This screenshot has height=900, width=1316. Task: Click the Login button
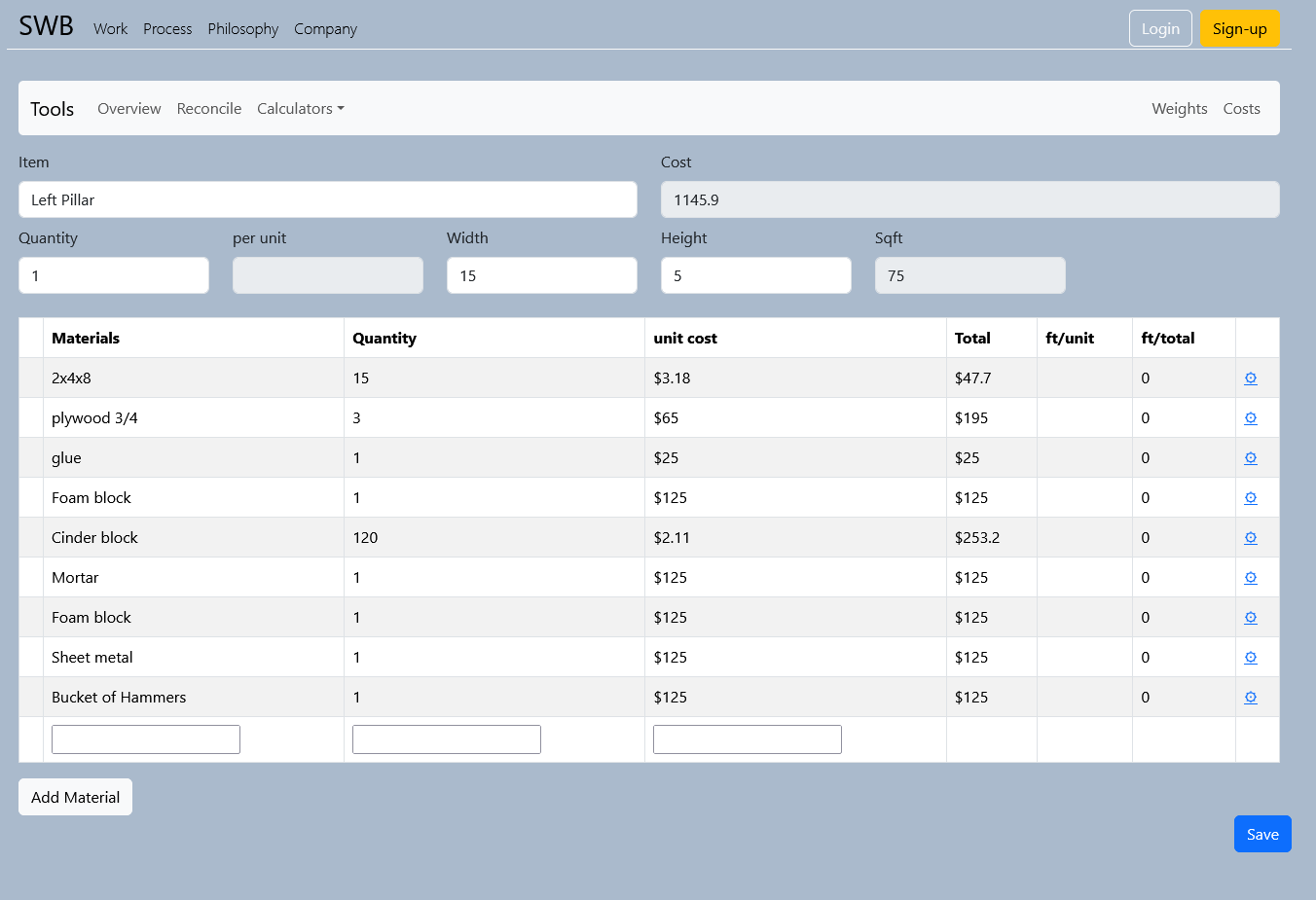(1160, 28)
